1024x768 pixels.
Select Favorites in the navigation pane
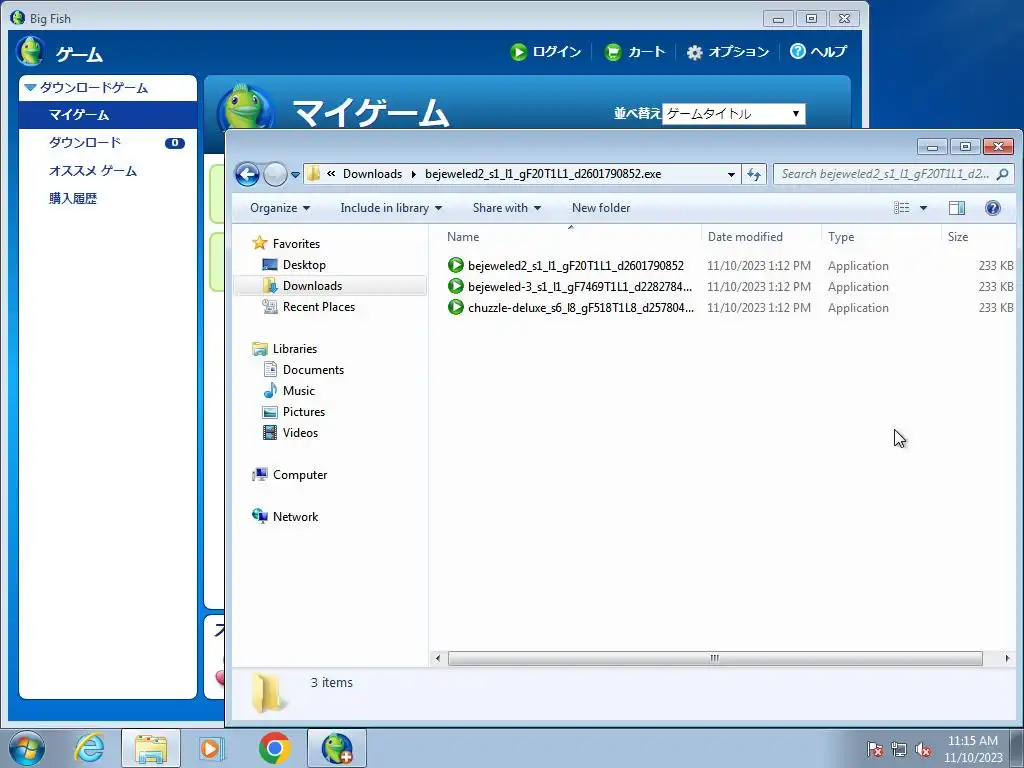coord(296,244)
